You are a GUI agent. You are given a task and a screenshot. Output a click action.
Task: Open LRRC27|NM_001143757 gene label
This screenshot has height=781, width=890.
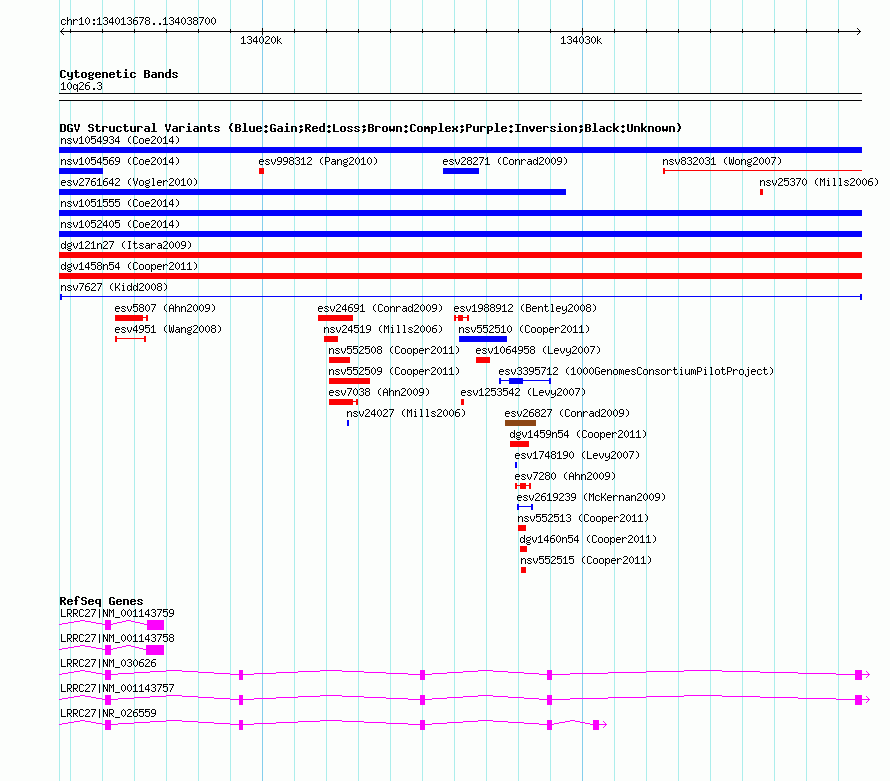click(x=117, y=688)
